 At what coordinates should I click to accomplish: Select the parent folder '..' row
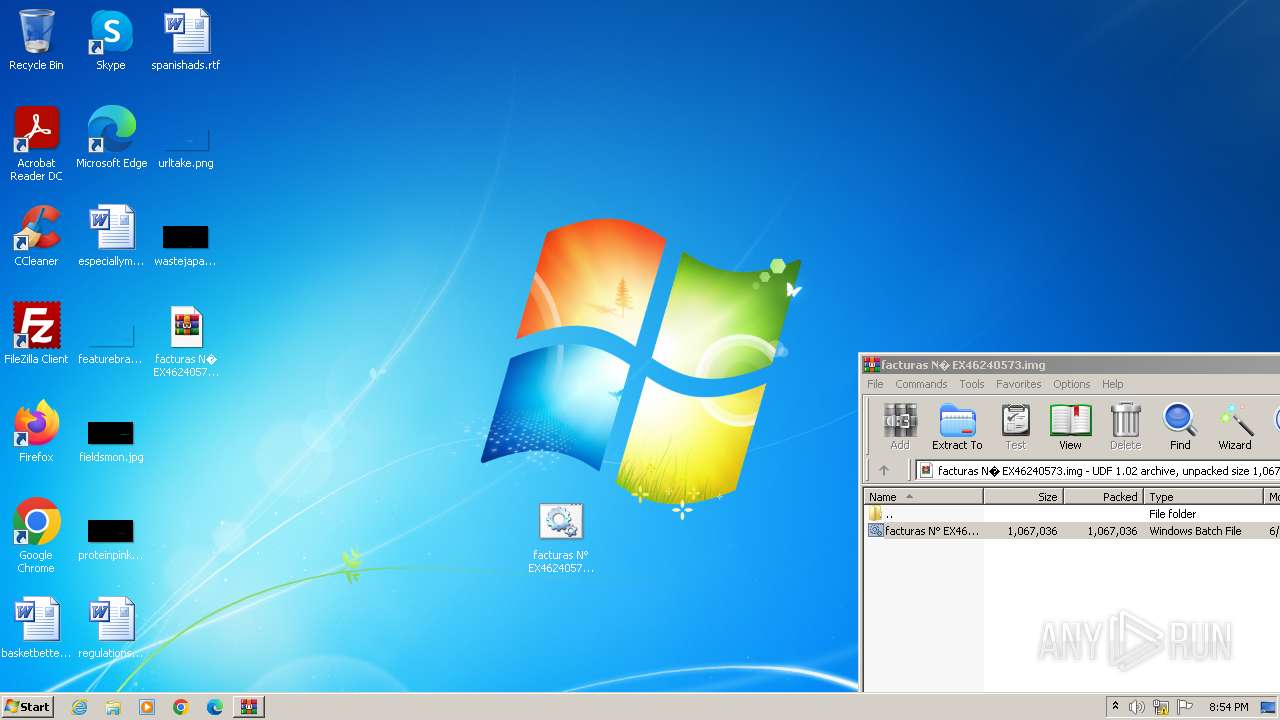pos(1072,514)
